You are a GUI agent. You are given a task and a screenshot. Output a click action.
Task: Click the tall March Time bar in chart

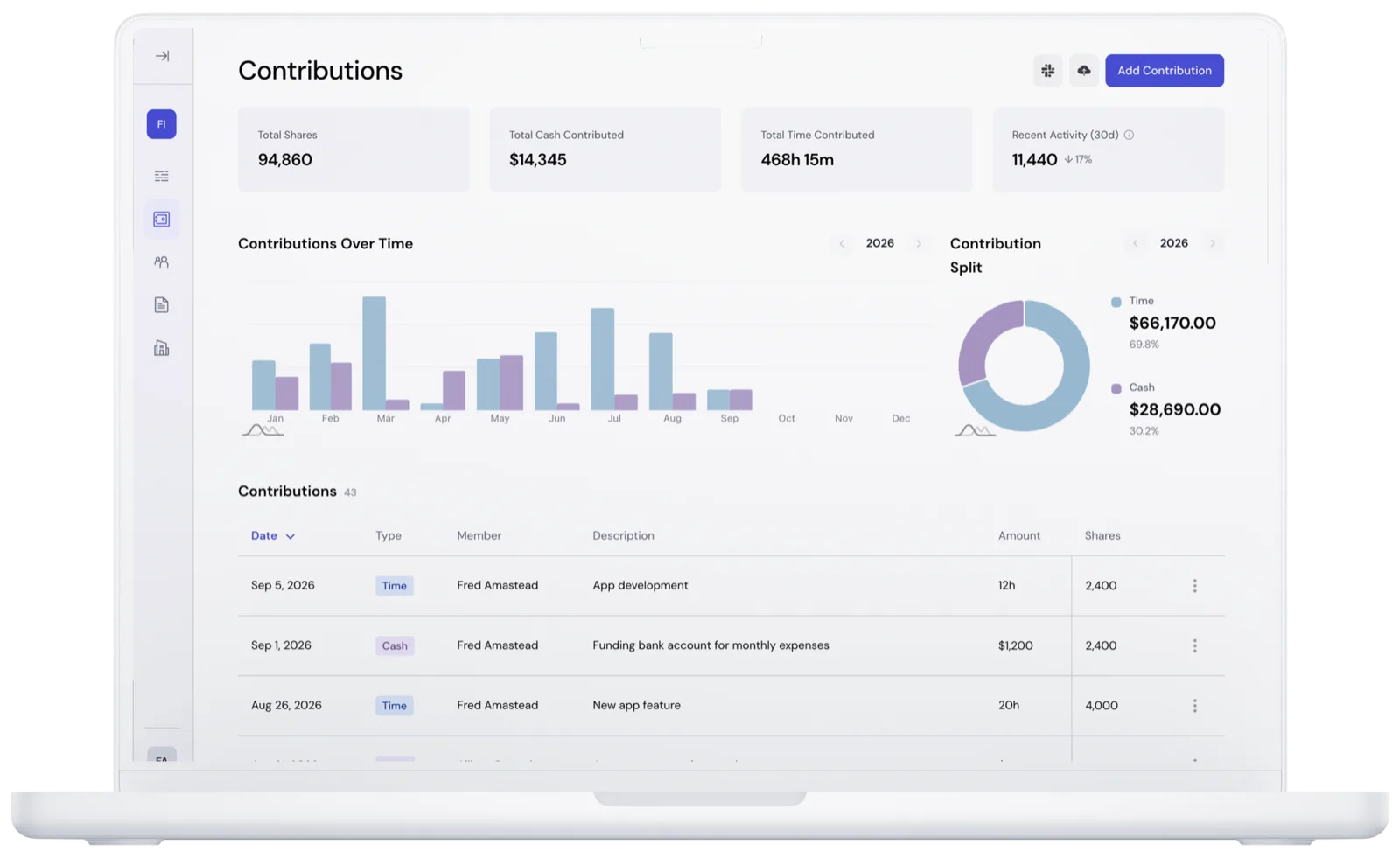click(374, 353)
